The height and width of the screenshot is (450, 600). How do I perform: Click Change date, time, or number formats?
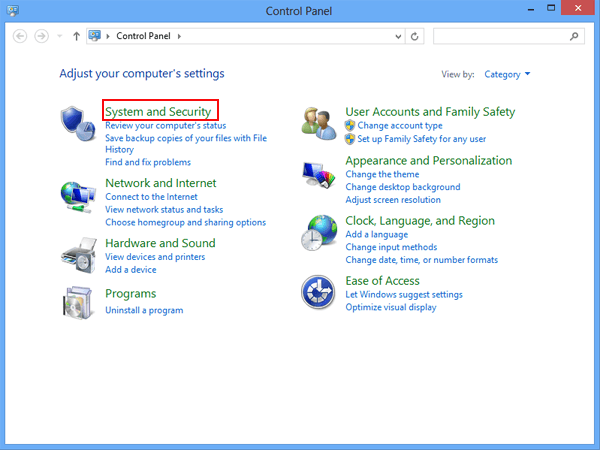pos(422,260)
